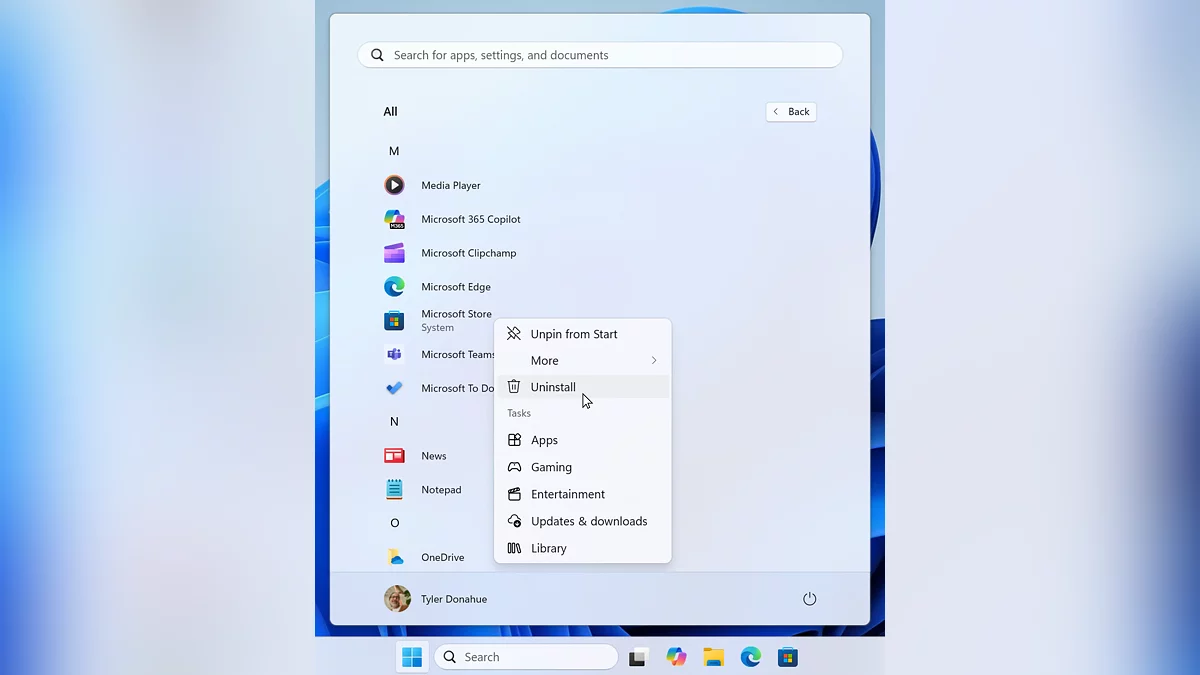Click the Microsoft Store System label
The width and height of the screenshot is (1200, 675).
[x=456, y=320]
